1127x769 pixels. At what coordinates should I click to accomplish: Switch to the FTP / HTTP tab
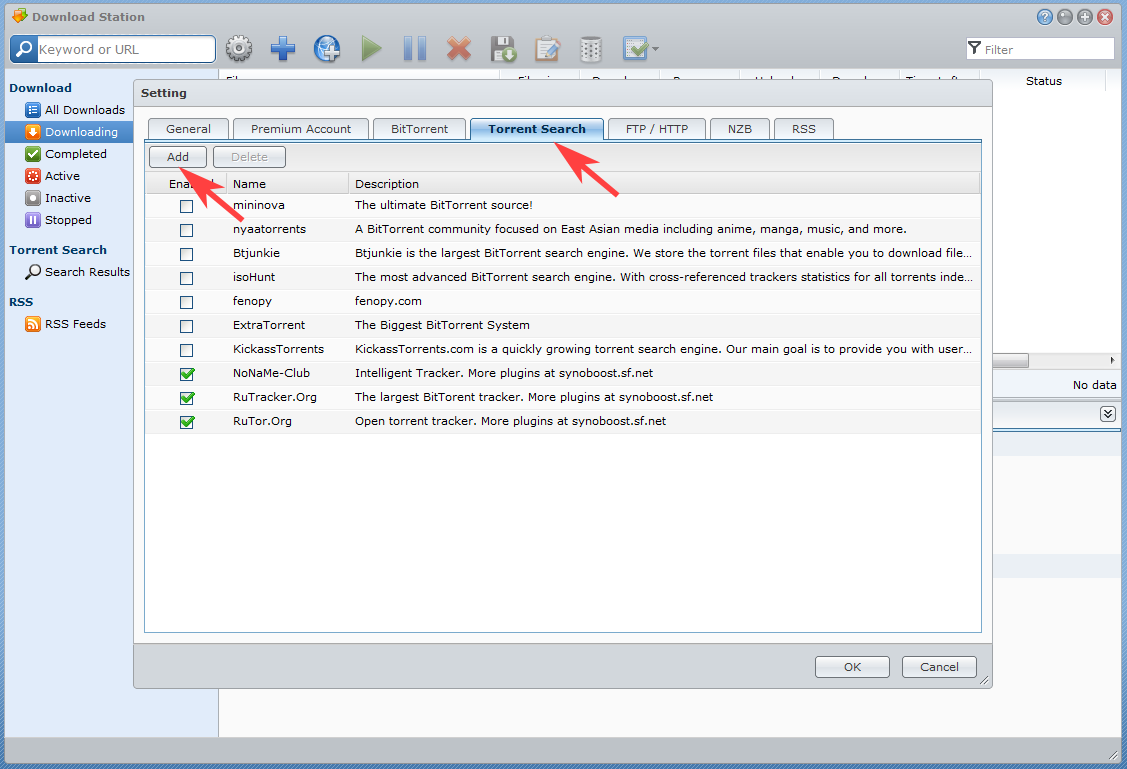pyautogui.click(x=657, y=129)
